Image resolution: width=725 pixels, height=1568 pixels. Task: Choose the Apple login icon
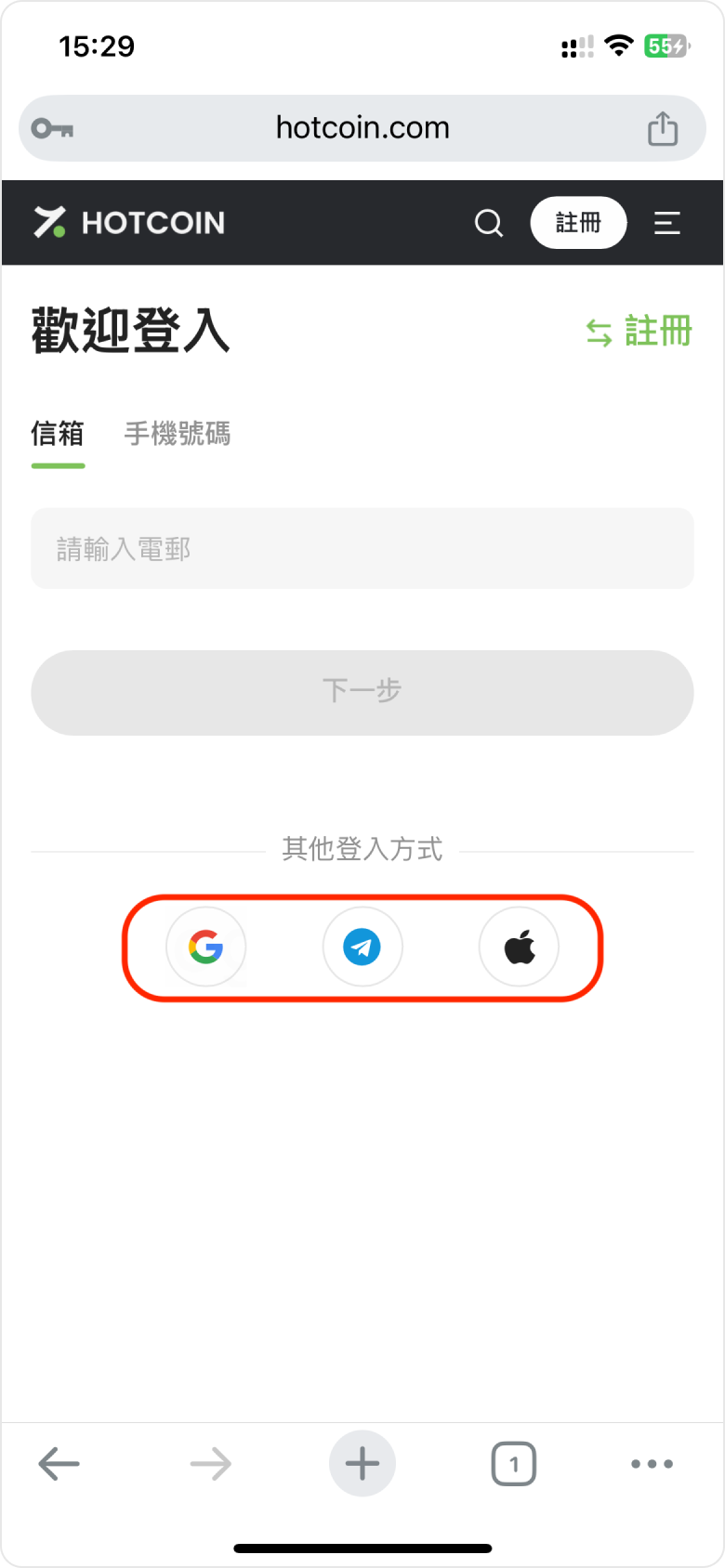[519, 947]
